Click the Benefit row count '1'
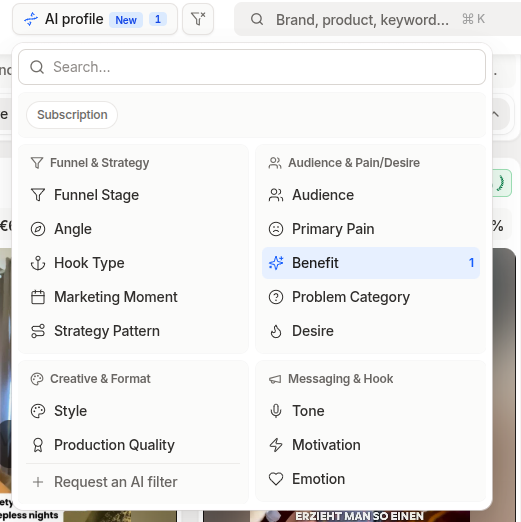 (471, 263)
